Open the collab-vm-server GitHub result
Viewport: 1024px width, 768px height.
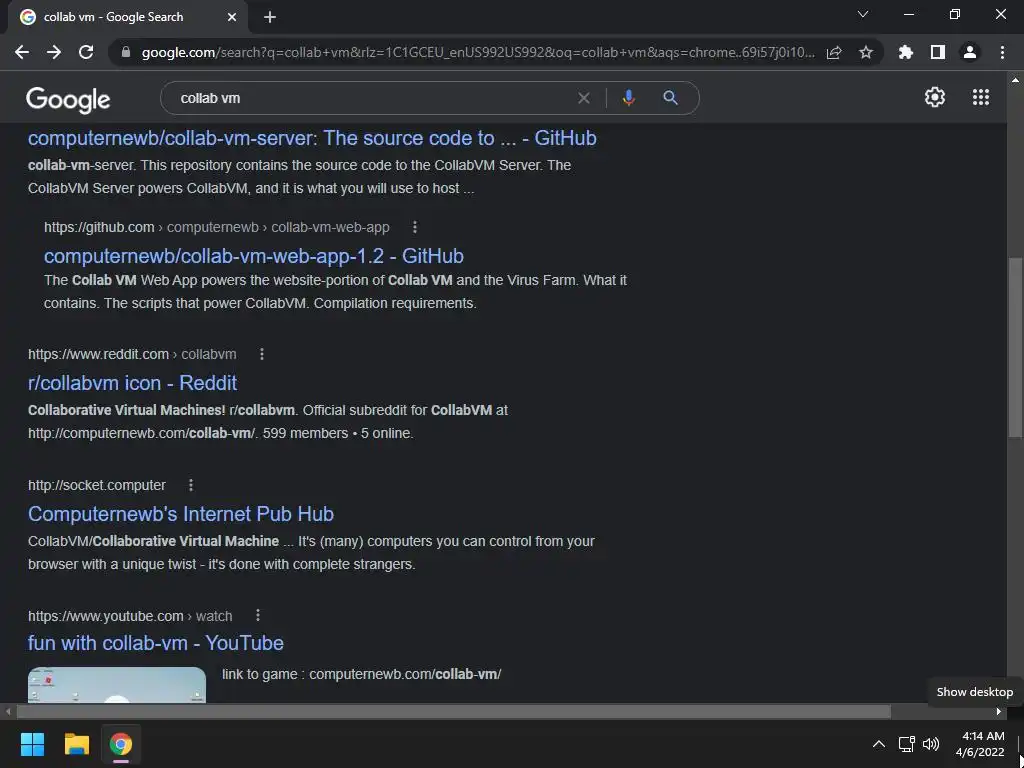point(312,138)
